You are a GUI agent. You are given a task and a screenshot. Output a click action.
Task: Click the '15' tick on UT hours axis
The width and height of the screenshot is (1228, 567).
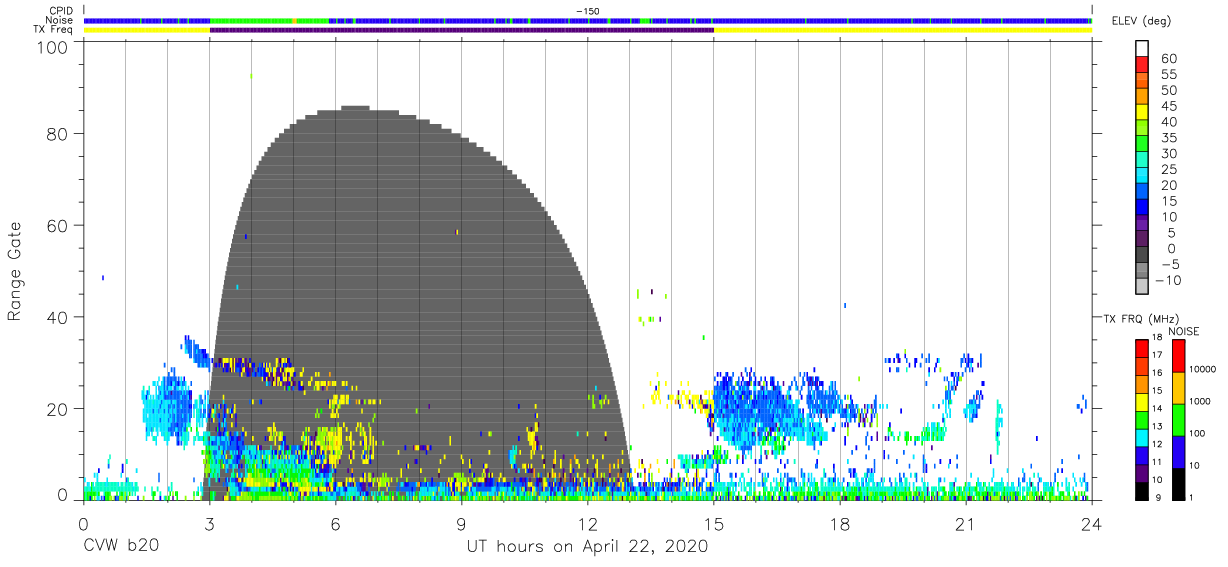(714, 524)
